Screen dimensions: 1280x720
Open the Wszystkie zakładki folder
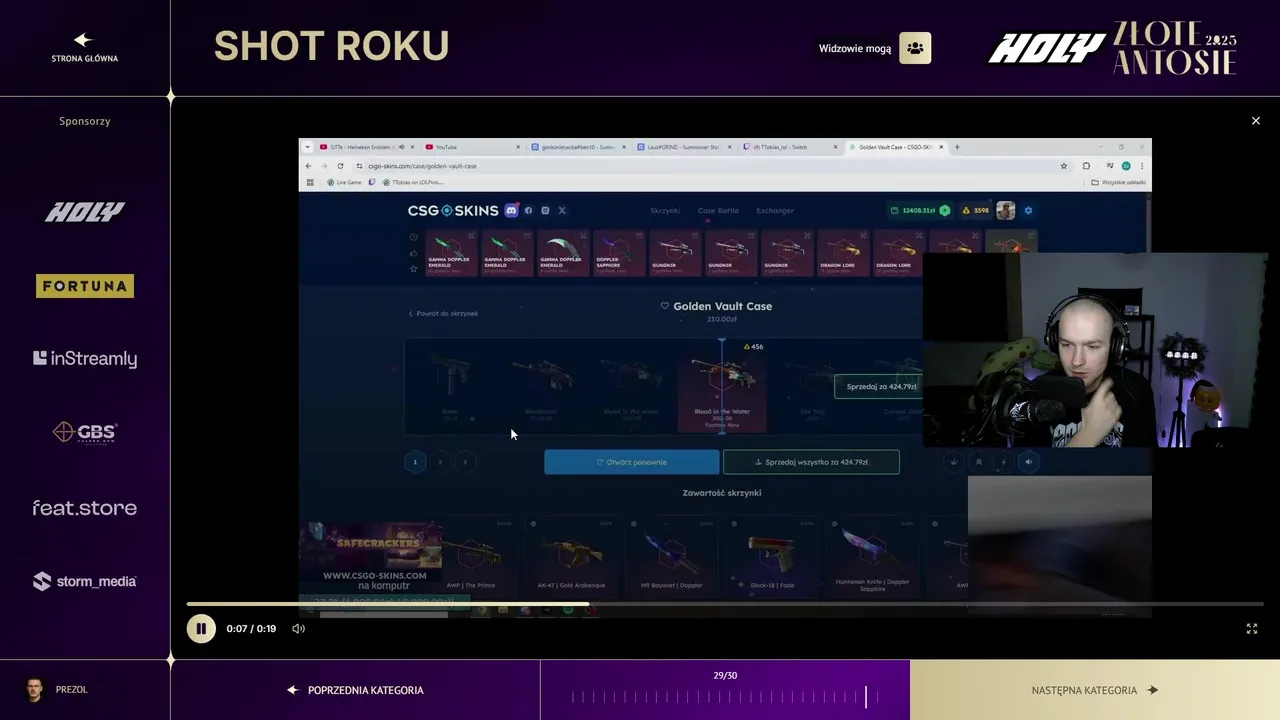(1118, 182)
